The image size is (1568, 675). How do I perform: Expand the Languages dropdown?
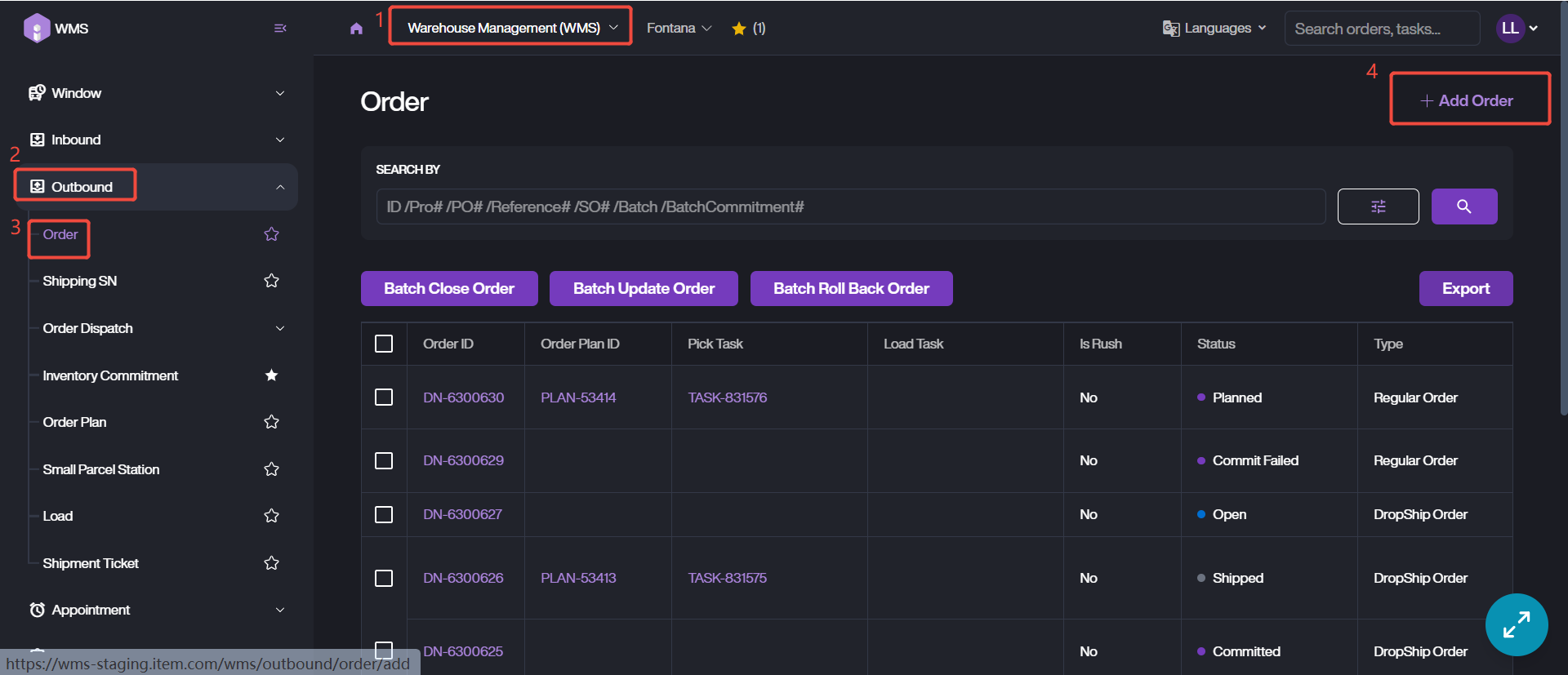[1214, 28]
